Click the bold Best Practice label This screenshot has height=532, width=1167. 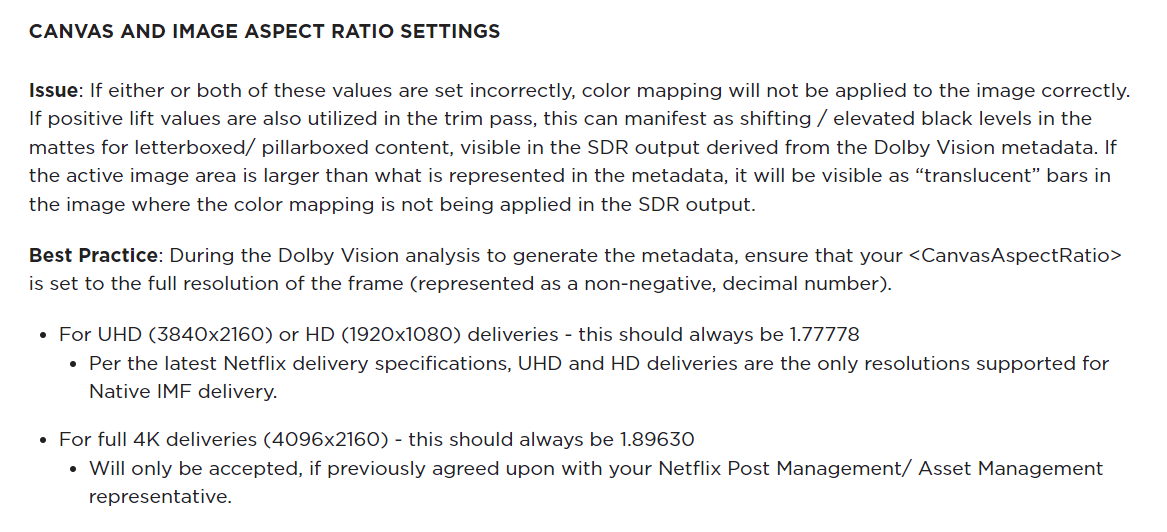[x=91, y=255]
